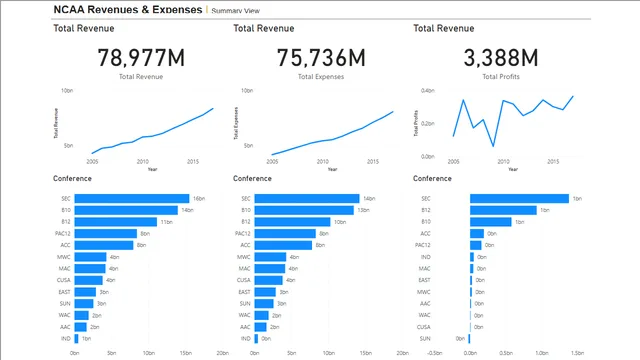
Task: Click the 16bn data label on SEC revenue
Action: 199,199
